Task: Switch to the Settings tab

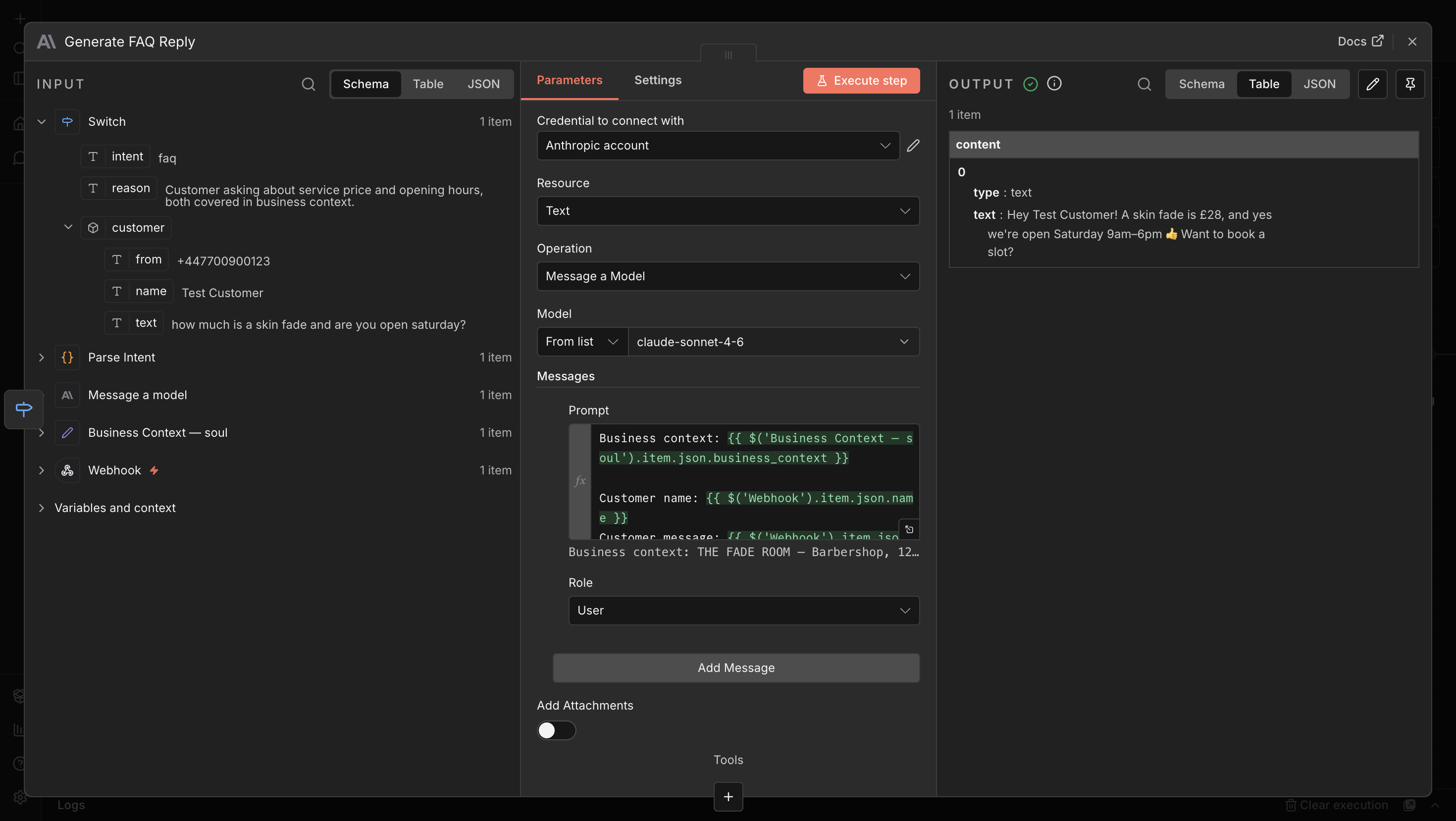Action: (657, 80)
